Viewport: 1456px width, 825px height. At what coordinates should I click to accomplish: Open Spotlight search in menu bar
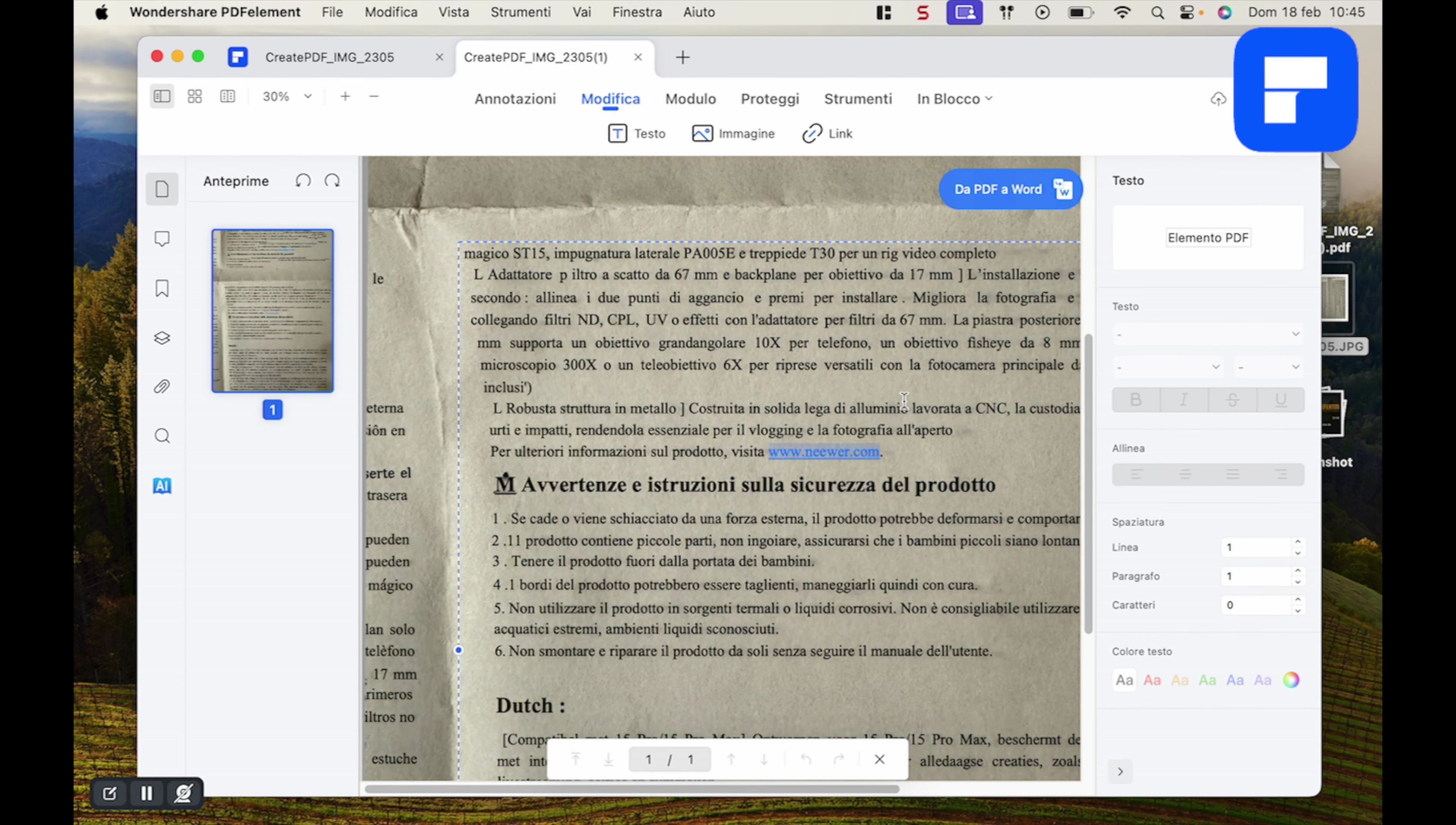click(1158, 13)
